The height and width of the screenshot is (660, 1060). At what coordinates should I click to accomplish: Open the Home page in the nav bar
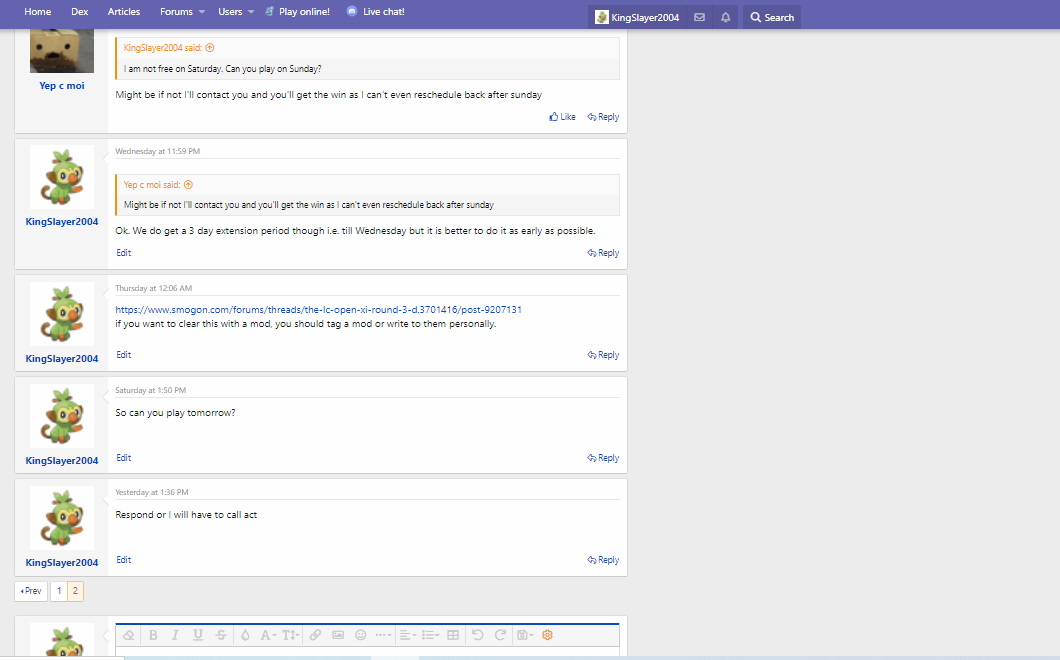coord(38,11)
